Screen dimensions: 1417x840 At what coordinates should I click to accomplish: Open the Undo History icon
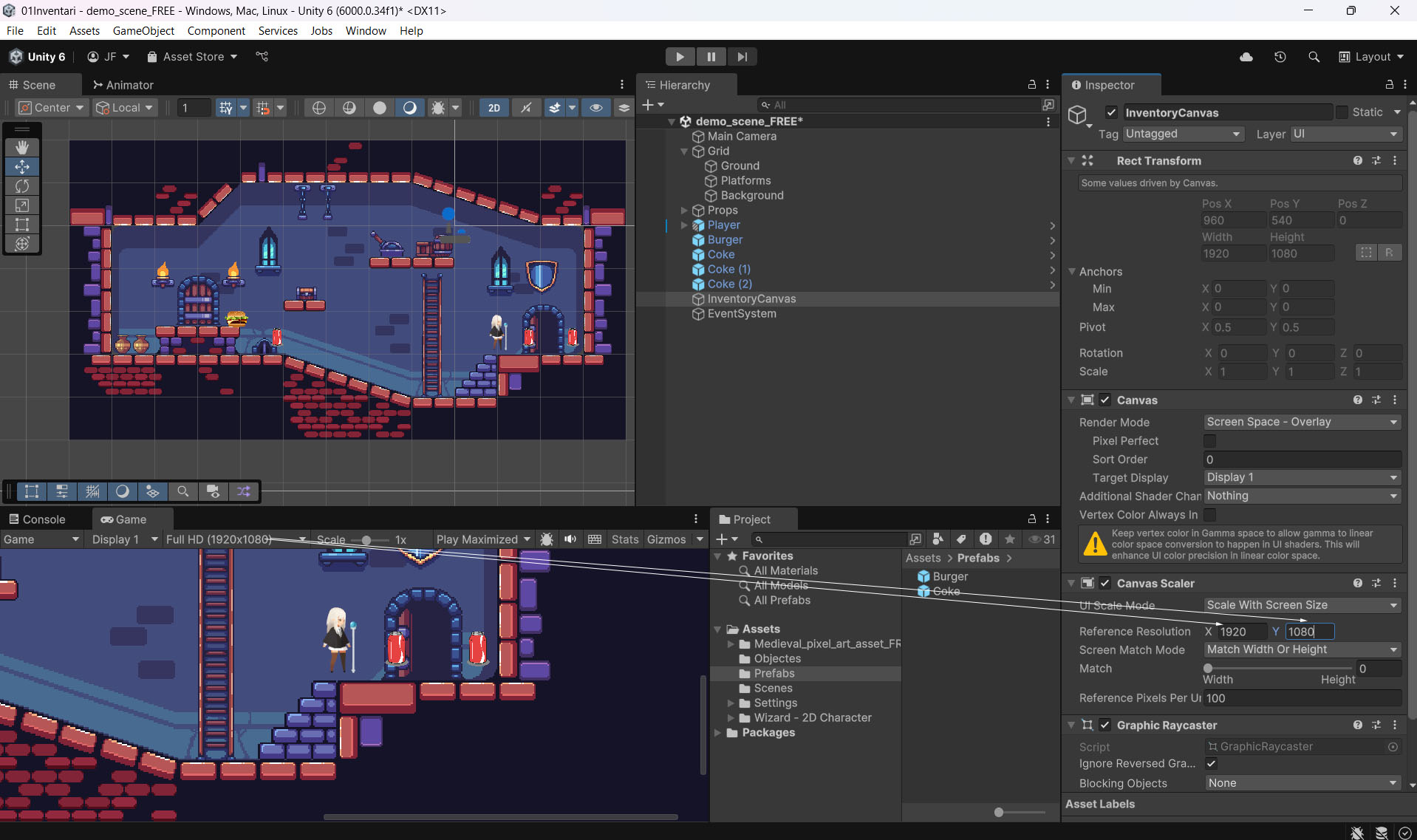pyautogui.click(x=1280, y=57)
